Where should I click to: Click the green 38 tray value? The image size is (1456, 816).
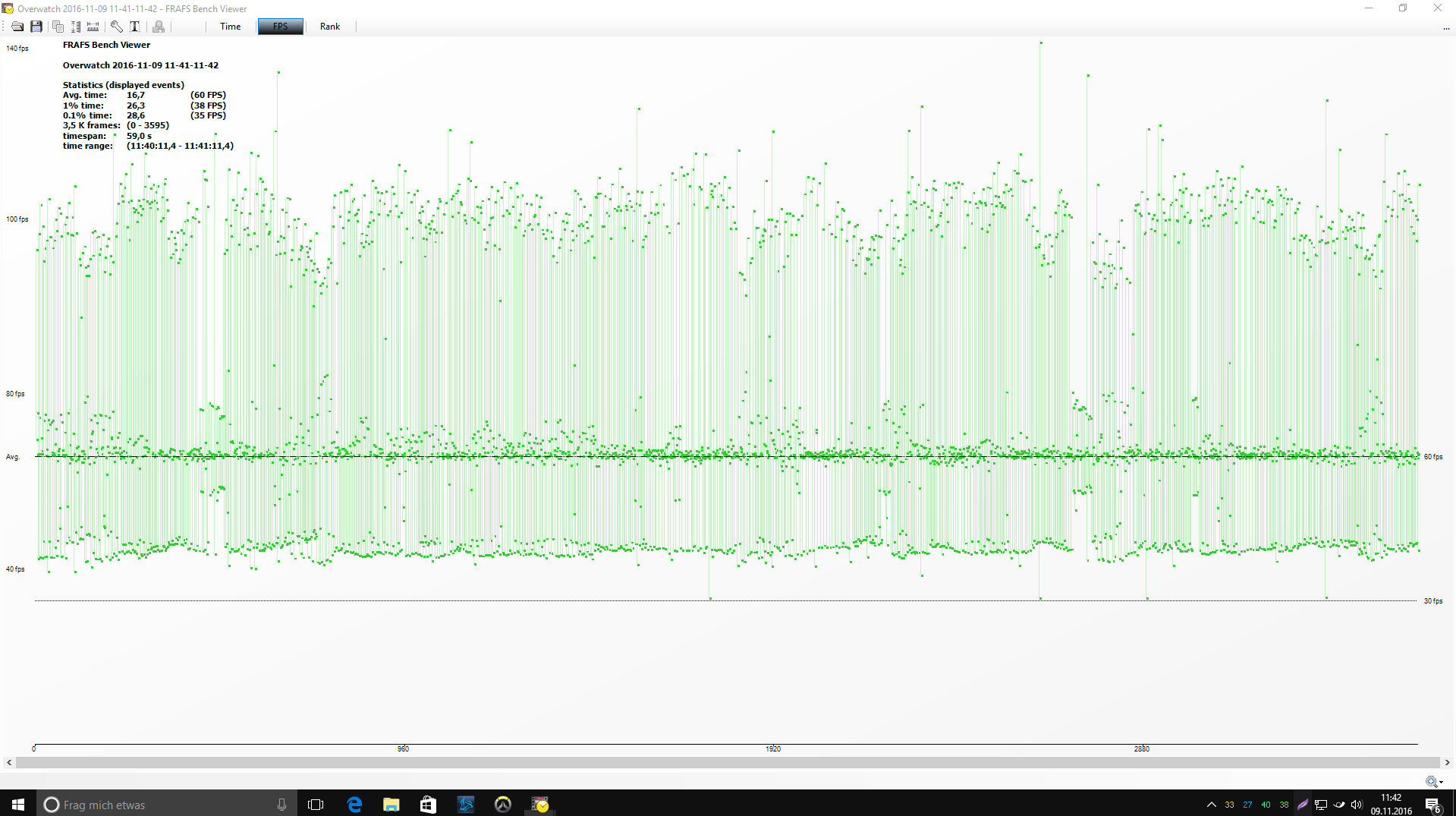pyautogui.click(x=1284, y=805)
